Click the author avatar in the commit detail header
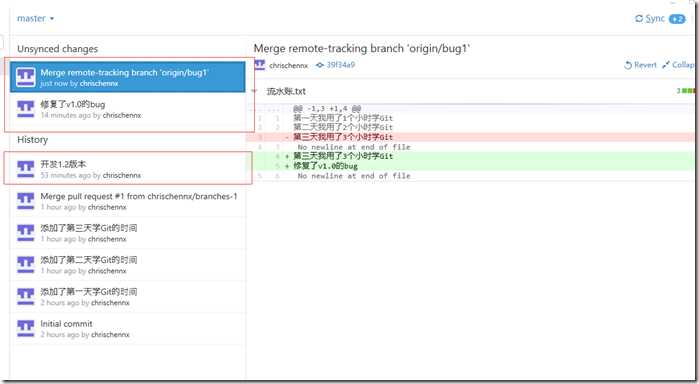Image resolution: width=699 pixels, height=384 pixels. 259,65
